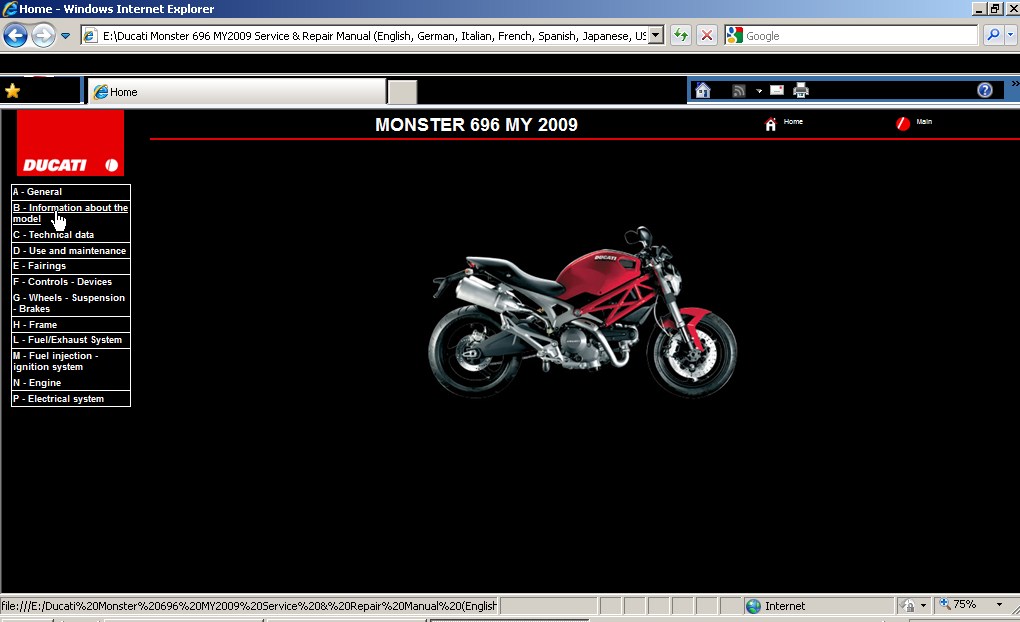
Task: Open the recent pages dropdown arrow
Action: 66,36
